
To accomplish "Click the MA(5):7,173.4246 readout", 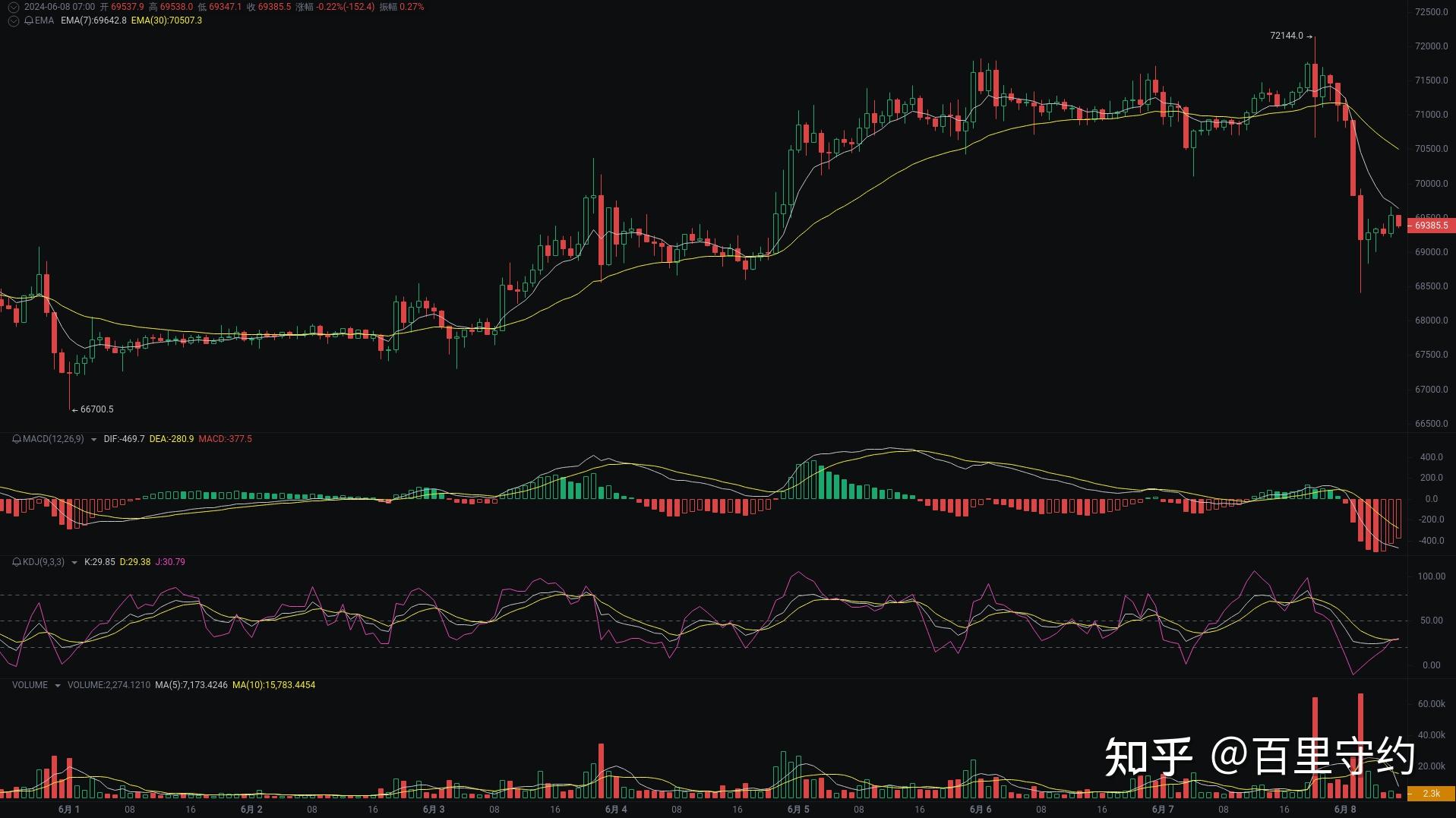I will (x=191, y=685).
